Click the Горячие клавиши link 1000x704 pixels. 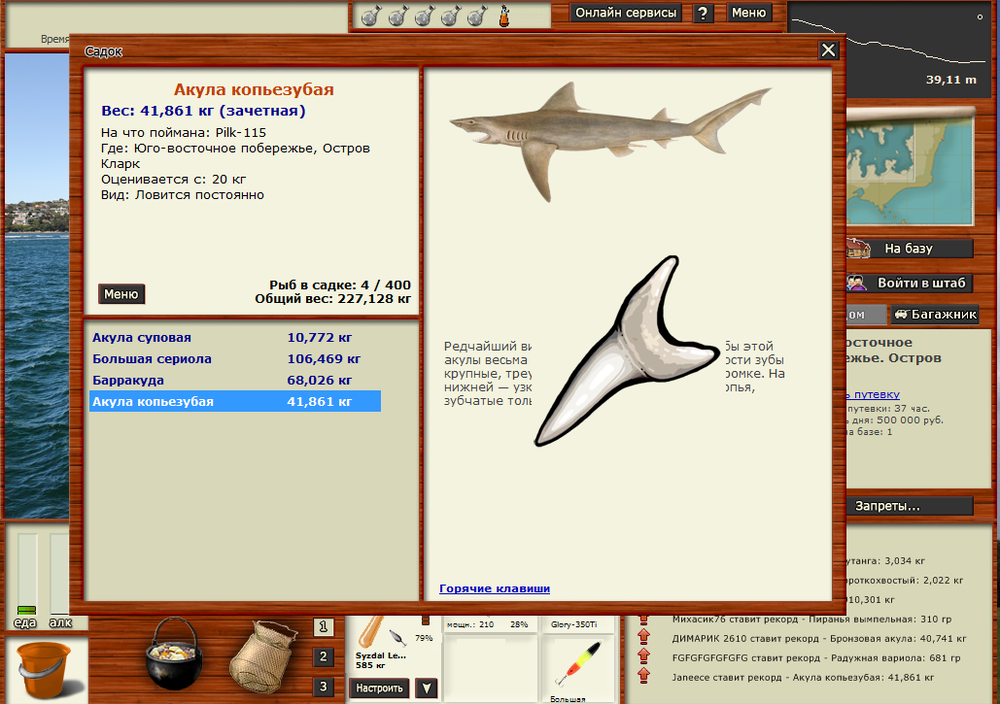[x=494, y=589]
